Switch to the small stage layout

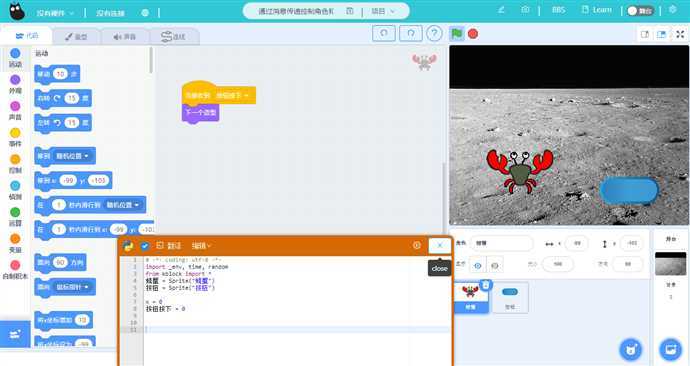[x=645, y=34]
